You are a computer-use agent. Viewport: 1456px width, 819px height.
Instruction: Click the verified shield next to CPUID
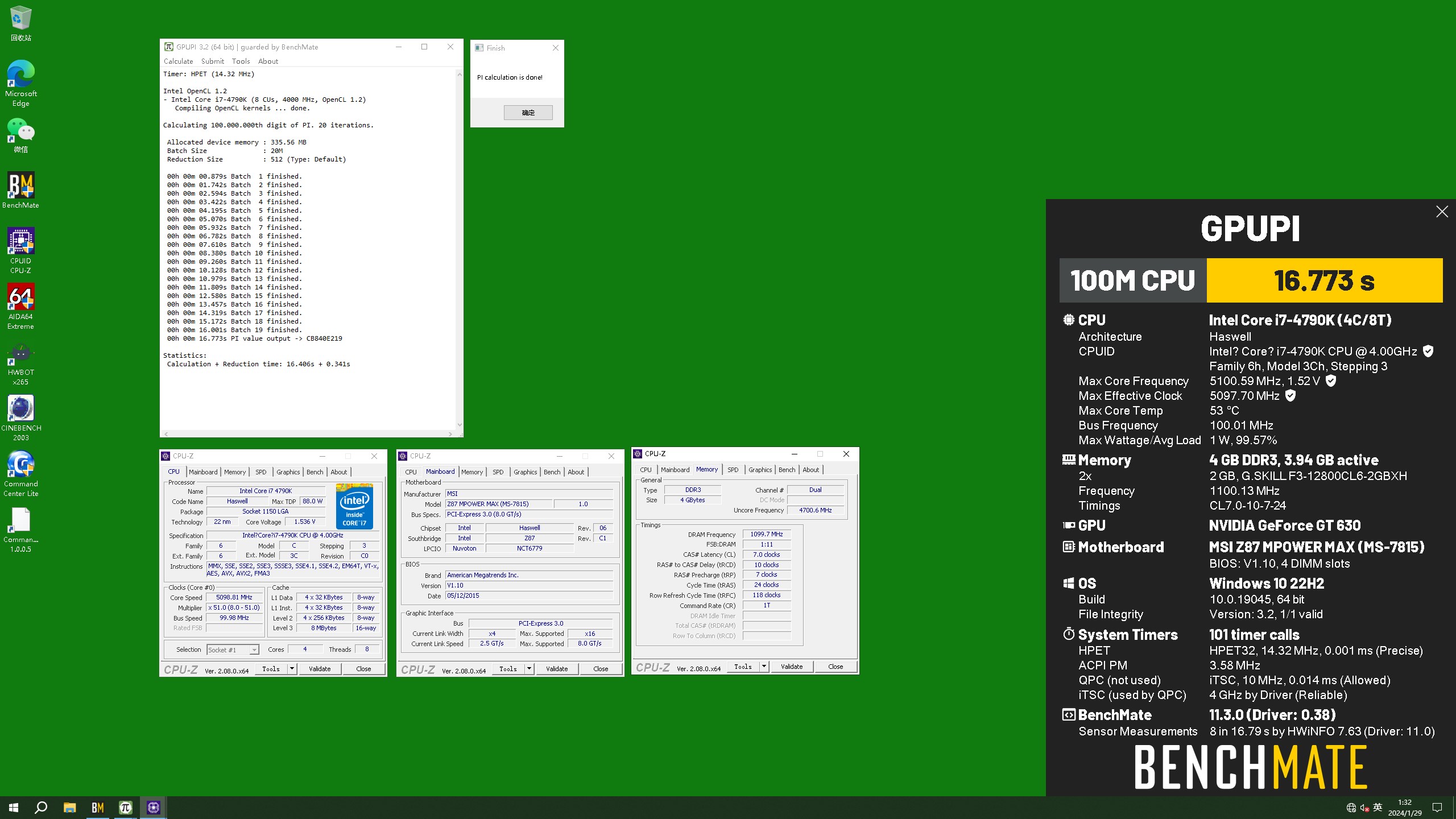click(1428, 351)
